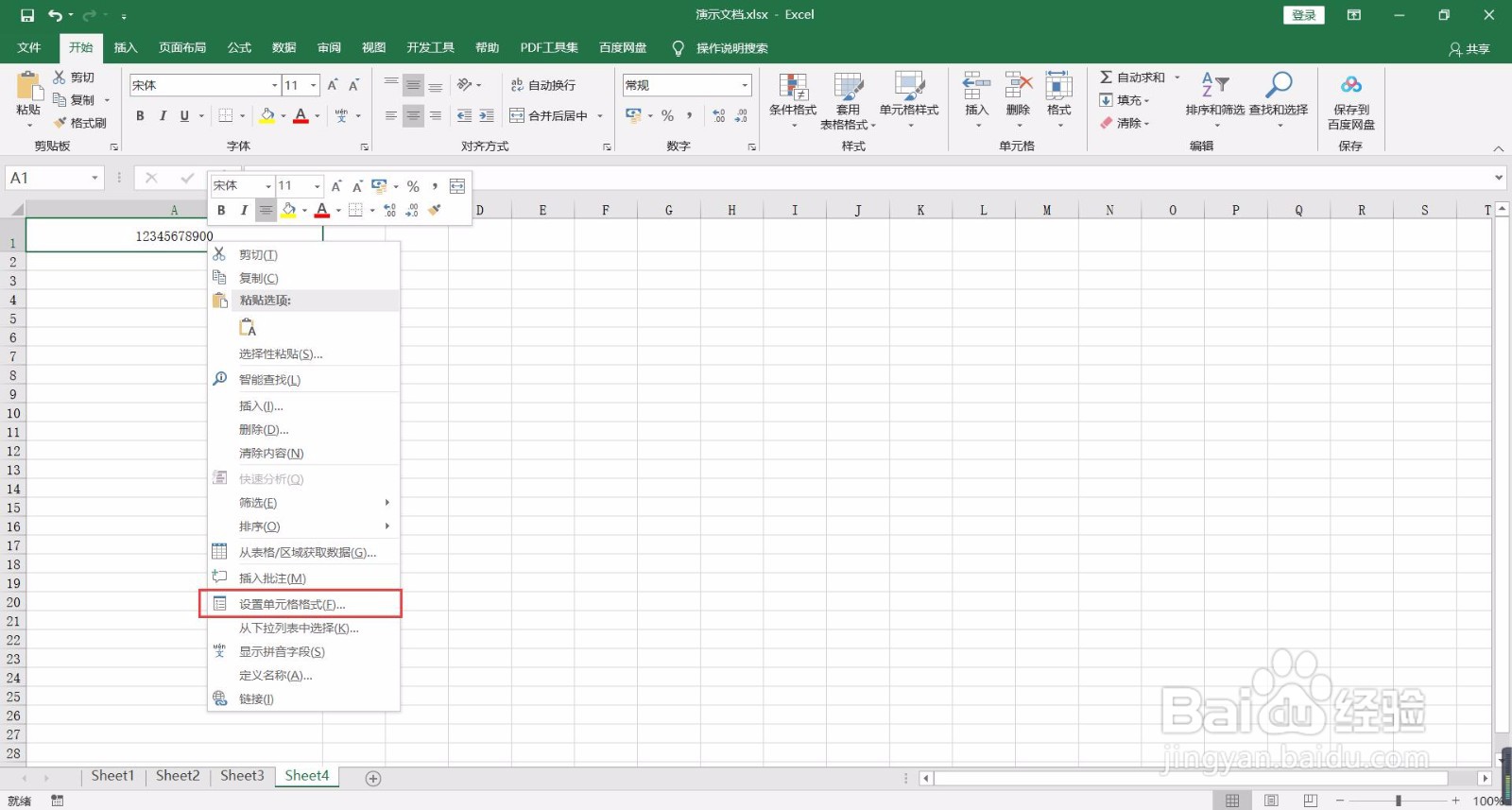Image resolution: width=1512 pixels, height=810 pixels.
Task: Click the percent style in ribbon number group
Action: 667,115
